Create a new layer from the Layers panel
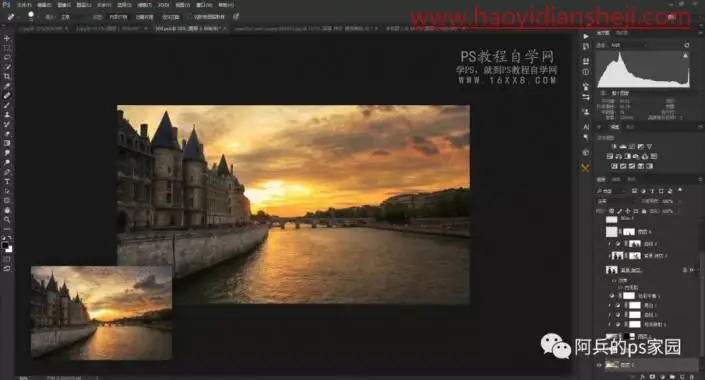Screen dimensions: 705x380 (x=682, y=377)
